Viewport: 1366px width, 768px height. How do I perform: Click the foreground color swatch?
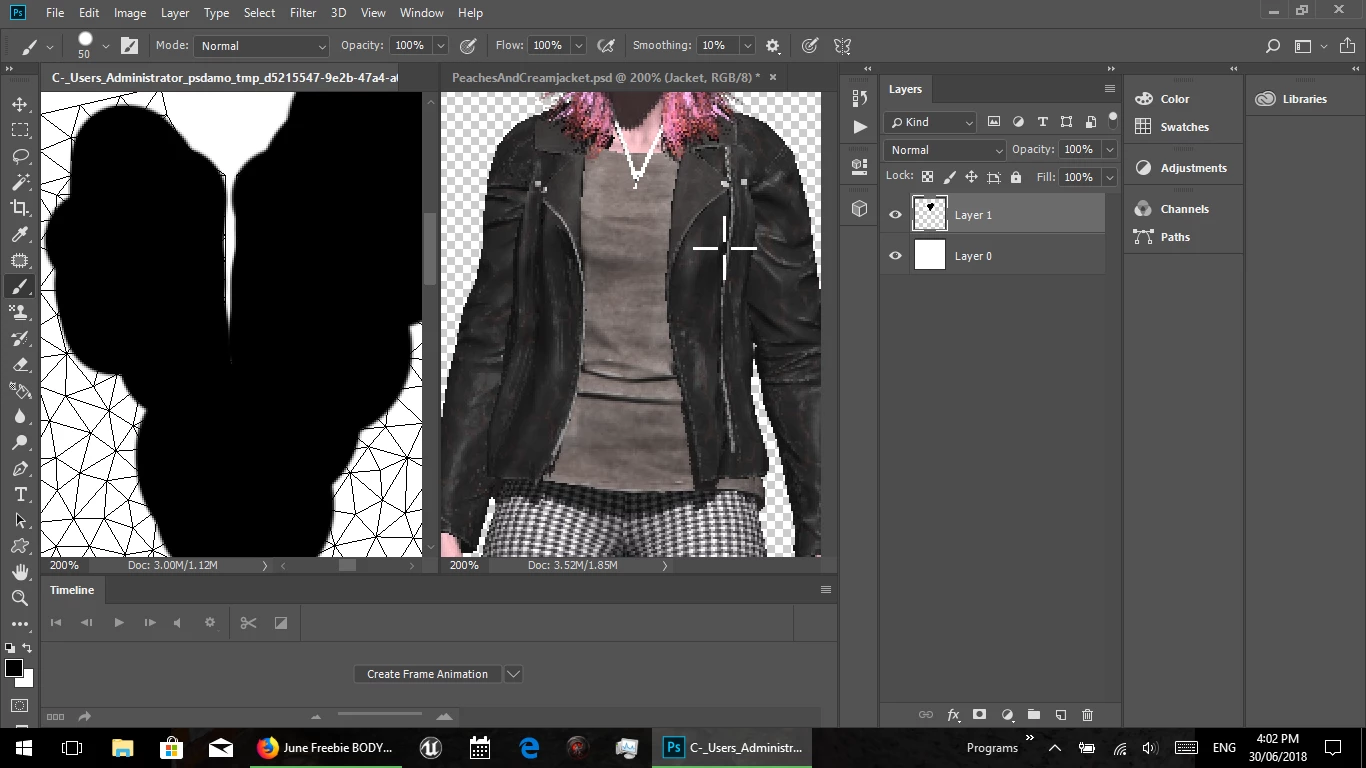tap(13, 668)
